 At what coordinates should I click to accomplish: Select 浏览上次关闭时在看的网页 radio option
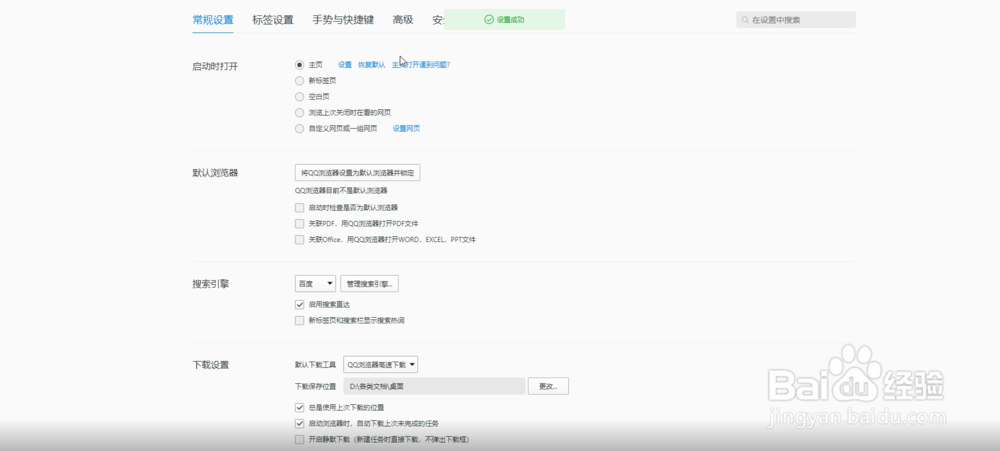[299, 112]
